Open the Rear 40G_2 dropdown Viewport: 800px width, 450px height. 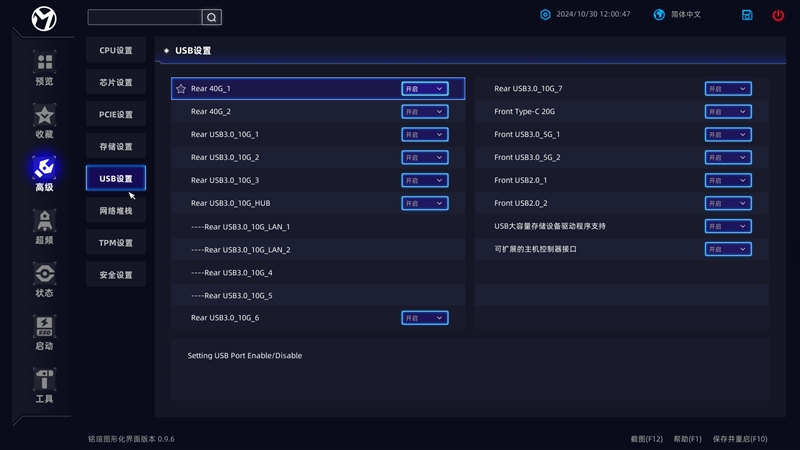[425, 112]
